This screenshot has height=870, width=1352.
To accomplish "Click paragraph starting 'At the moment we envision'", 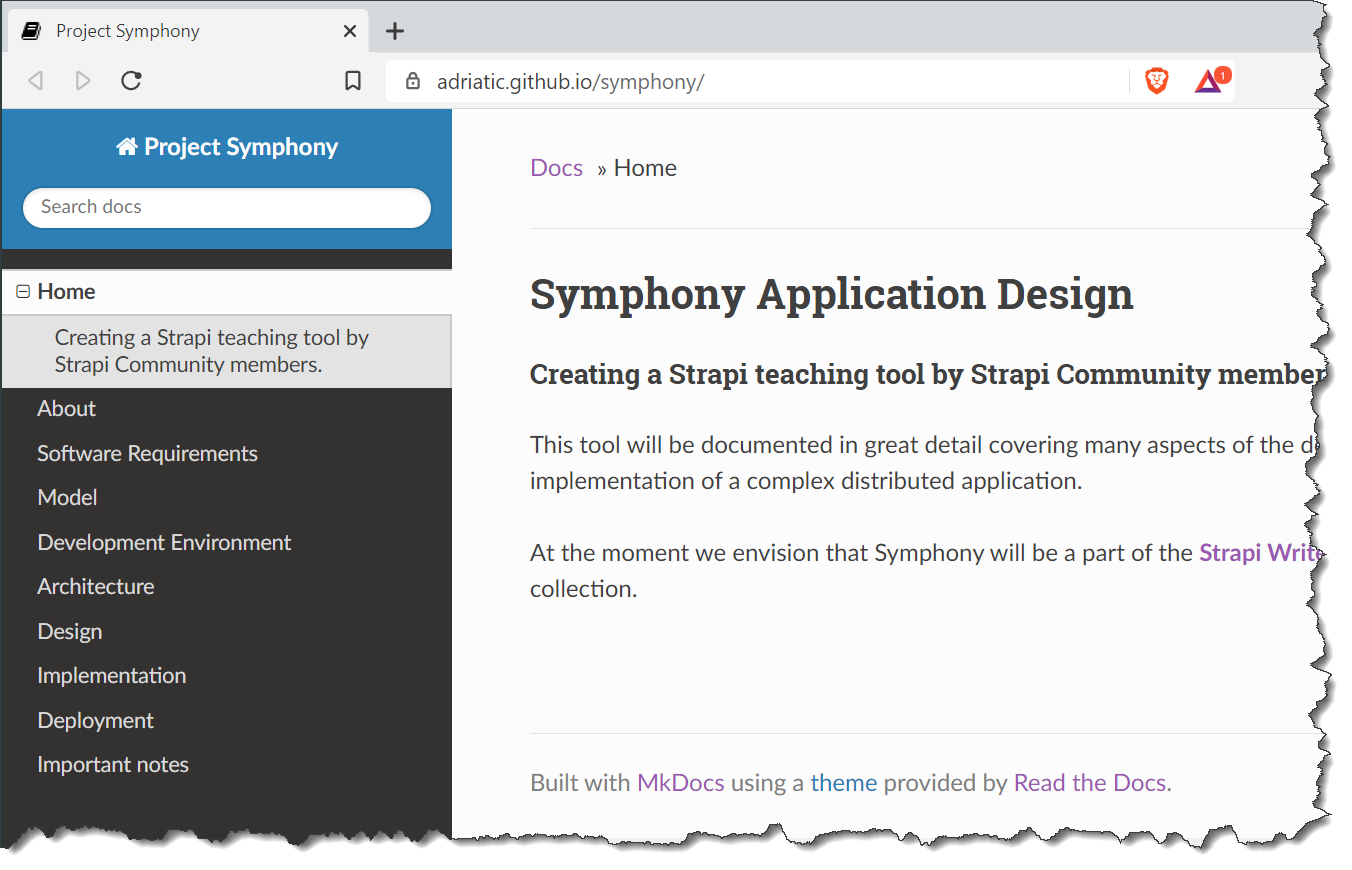I will (x=926, y=570).
